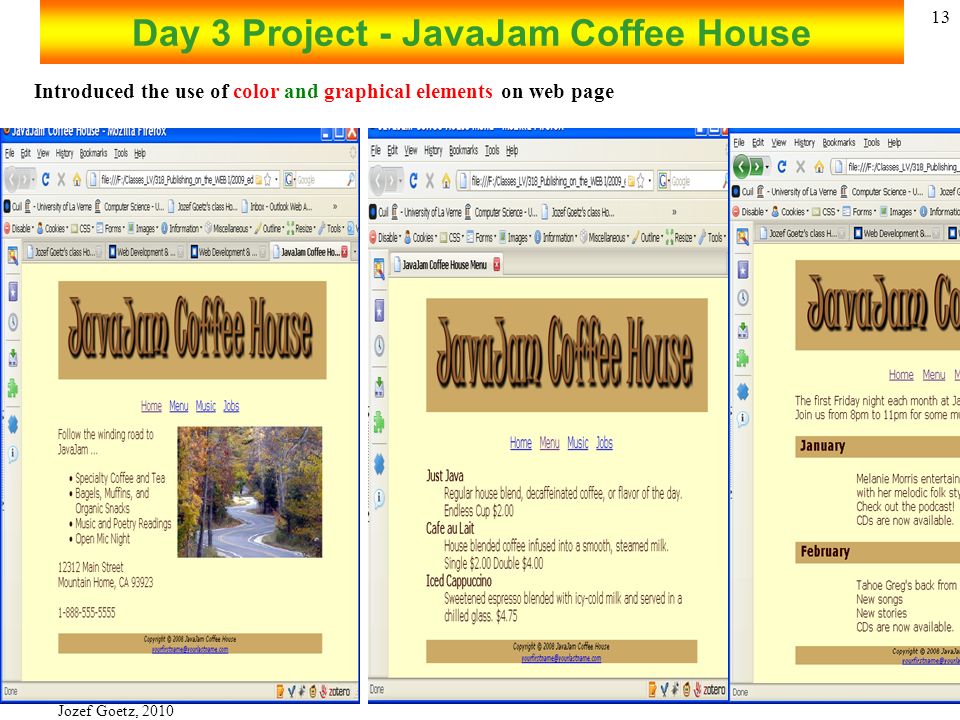960x720 pixels.
Task: Click bookmark star in middle window address bar
Action: [640, 181]
